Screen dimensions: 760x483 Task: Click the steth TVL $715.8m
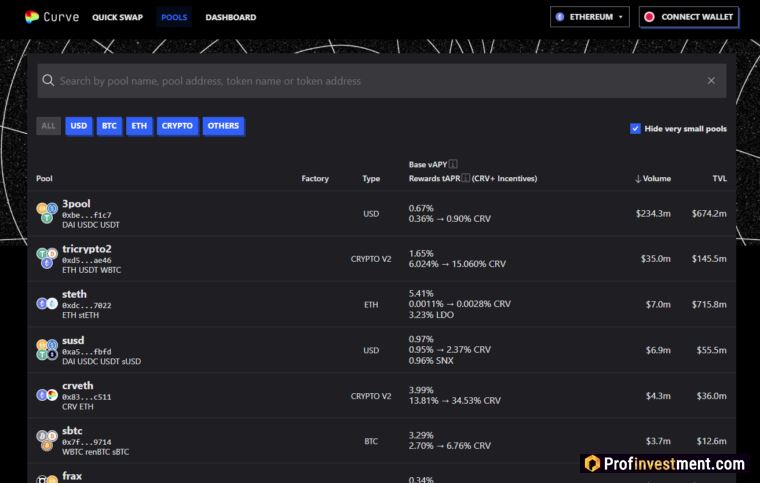click(709, 304)
